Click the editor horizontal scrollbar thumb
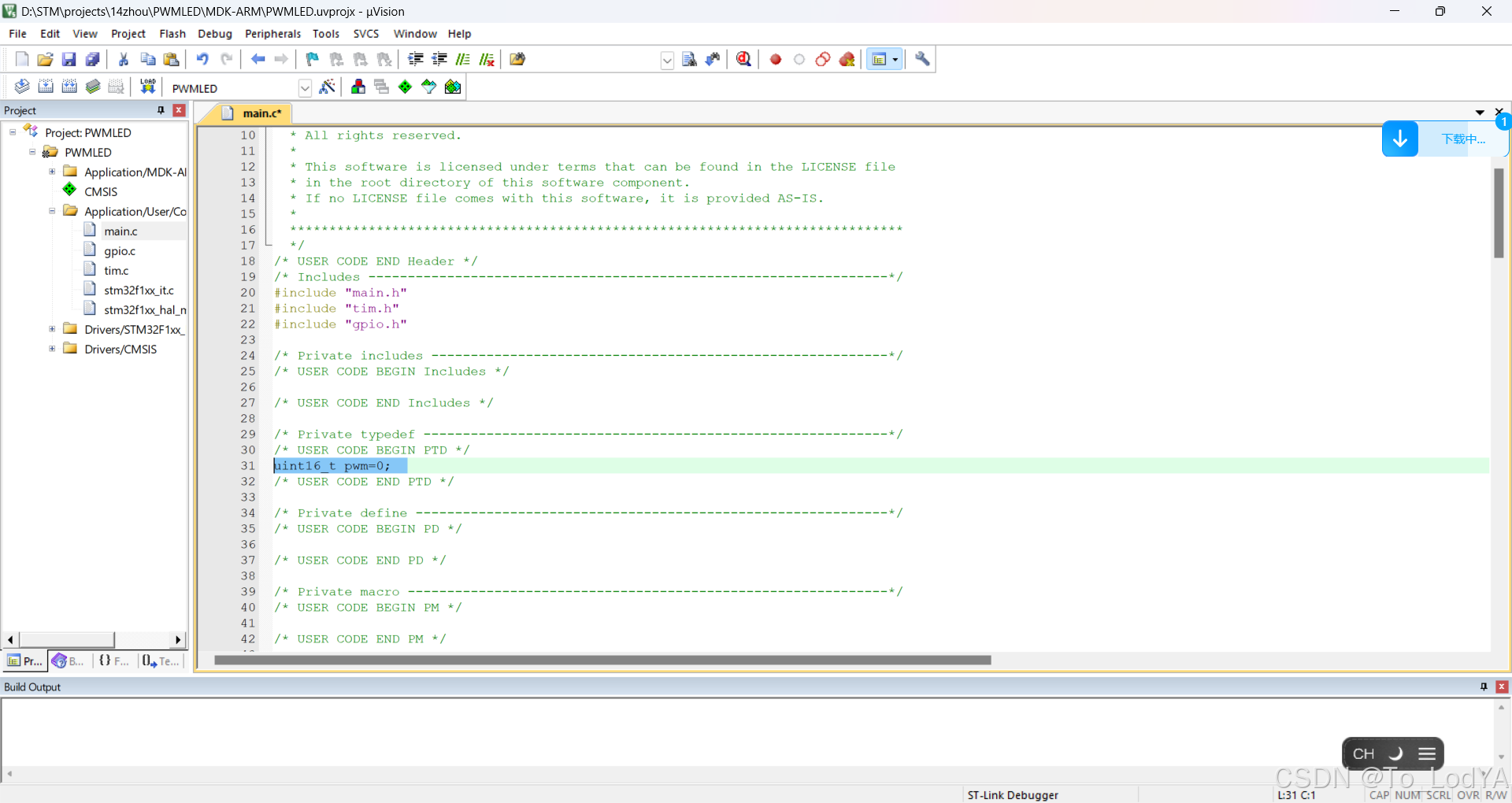This screenshot has height=803, width=1512. (x=602, y=660)
